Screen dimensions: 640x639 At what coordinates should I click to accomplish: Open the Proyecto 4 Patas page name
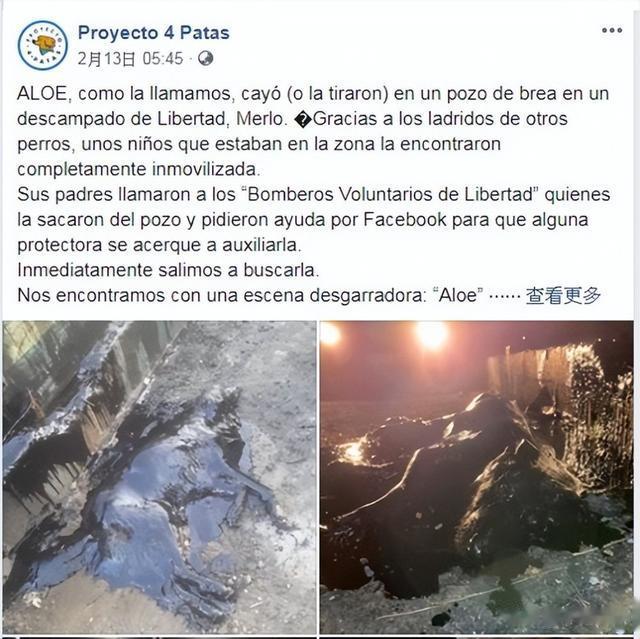(x=153, y=33)
